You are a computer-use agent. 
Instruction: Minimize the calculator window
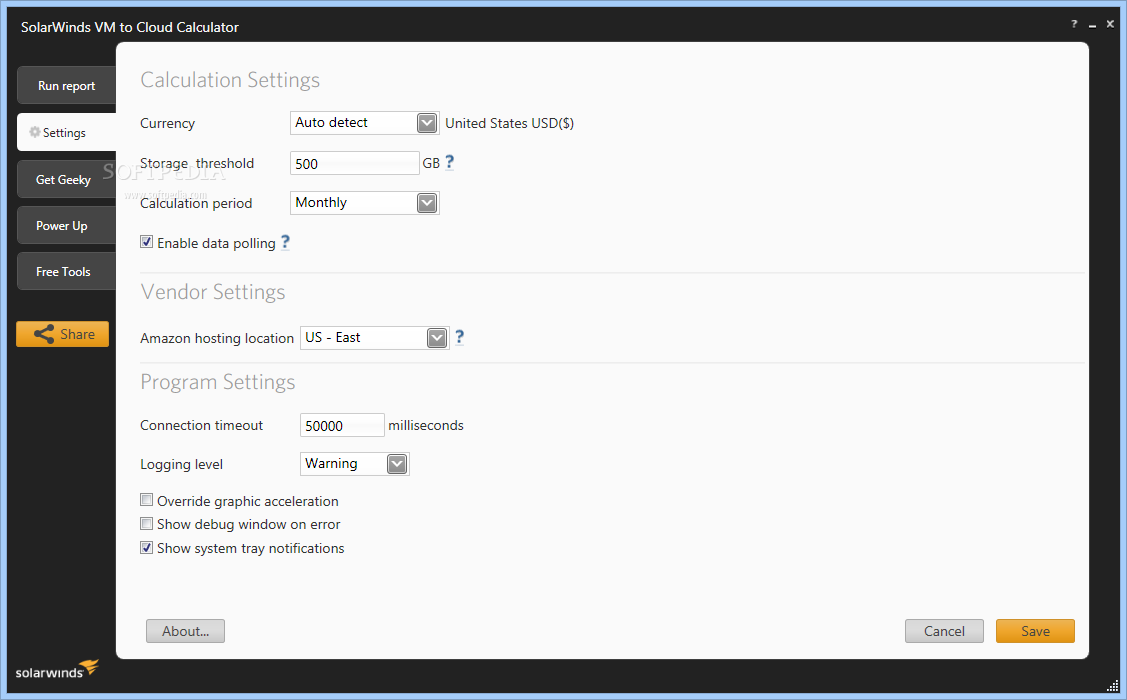click(x=1092, y=25)
